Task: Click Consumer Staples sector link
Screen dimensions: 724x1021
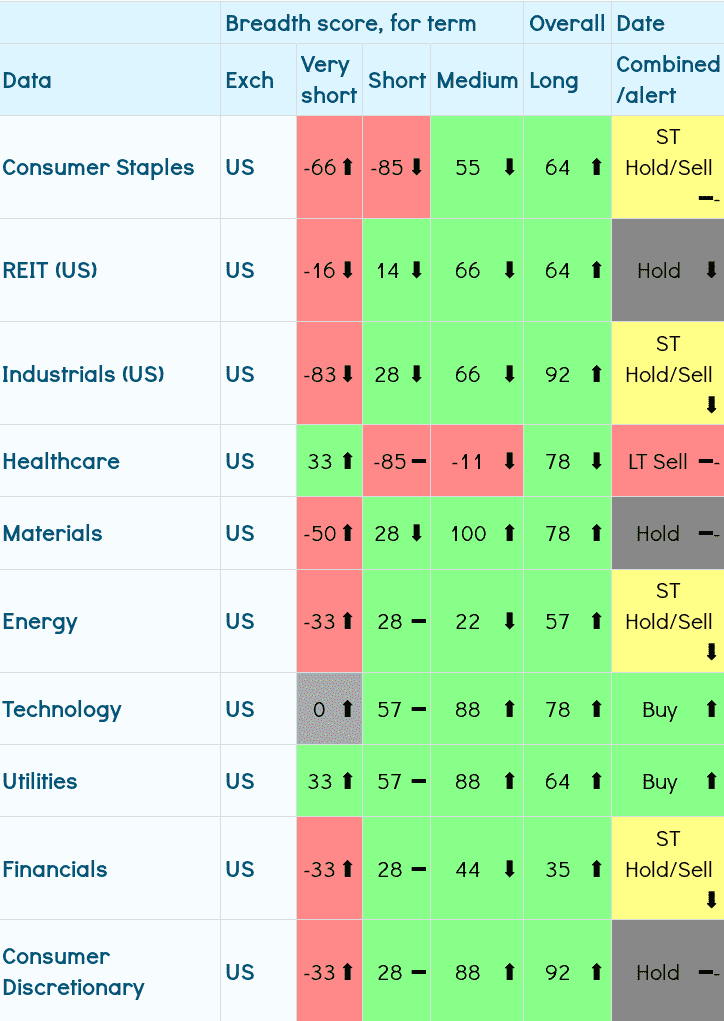Action: tap(98, 168)
